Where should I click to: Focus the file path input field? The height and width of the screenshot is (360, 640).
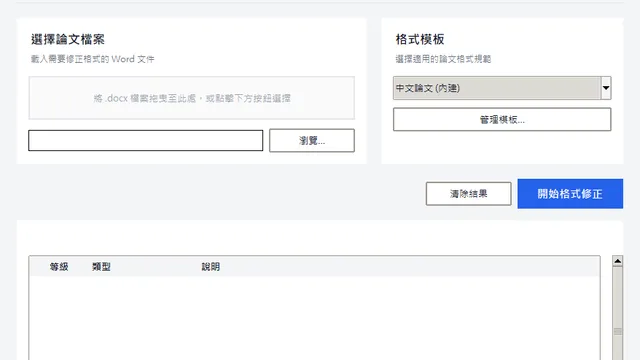tap(146, 140)
